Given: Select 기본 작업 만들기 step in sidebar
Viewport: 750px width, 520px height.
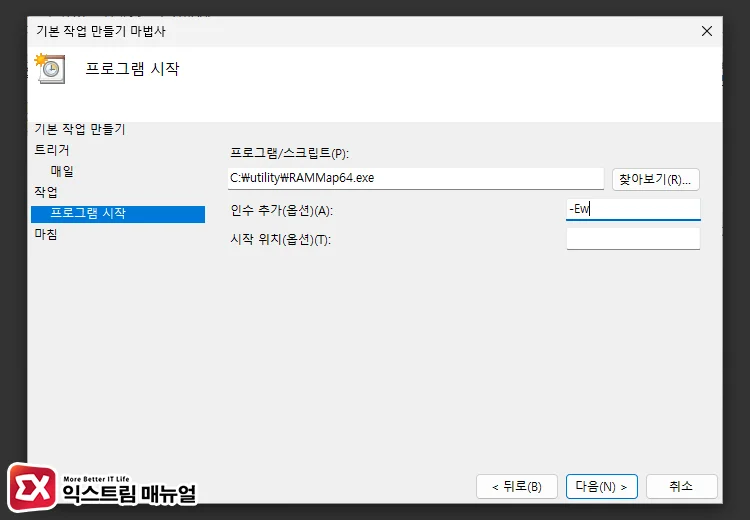Looking at the screenshot, I should click(x=79, y=129).
